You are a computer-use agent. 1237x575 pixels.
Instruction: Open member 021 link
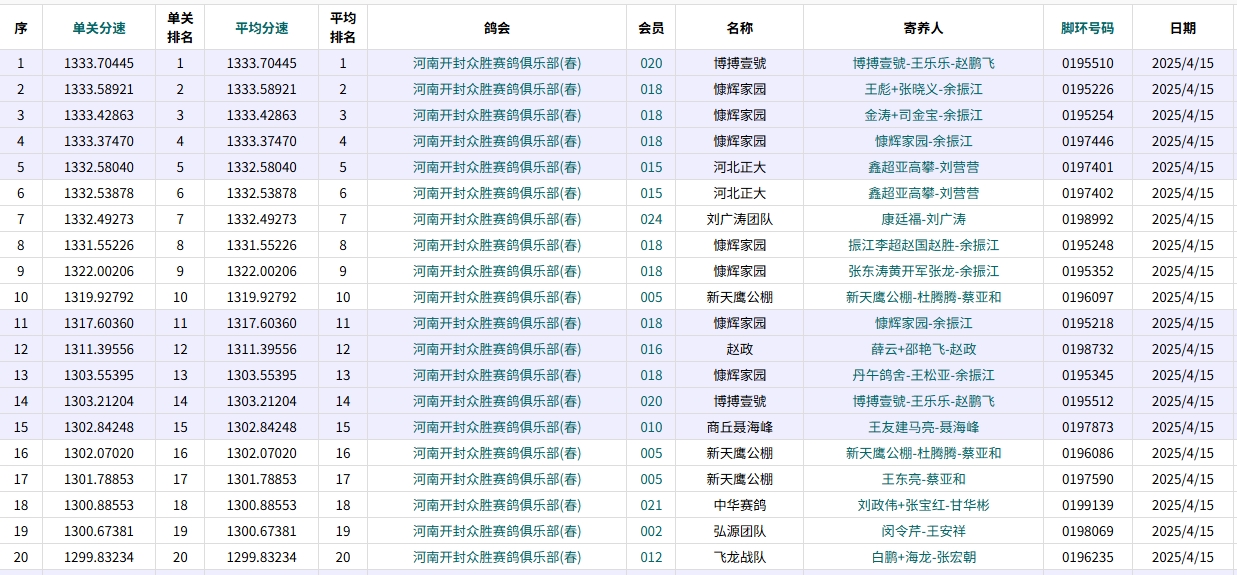(651, 505)
